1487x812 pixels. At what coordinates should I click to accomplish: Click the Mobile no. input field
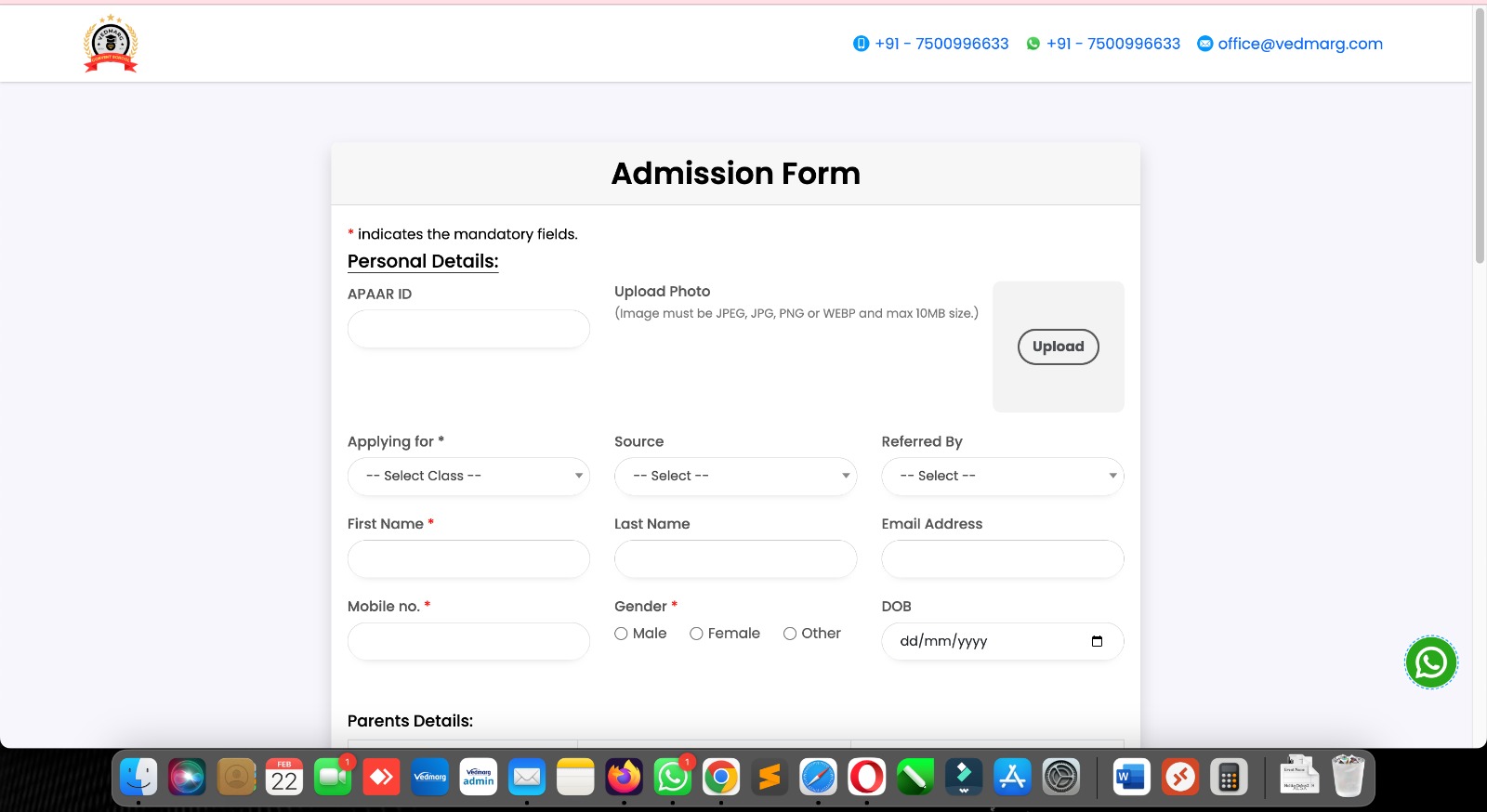click(468, 642)
